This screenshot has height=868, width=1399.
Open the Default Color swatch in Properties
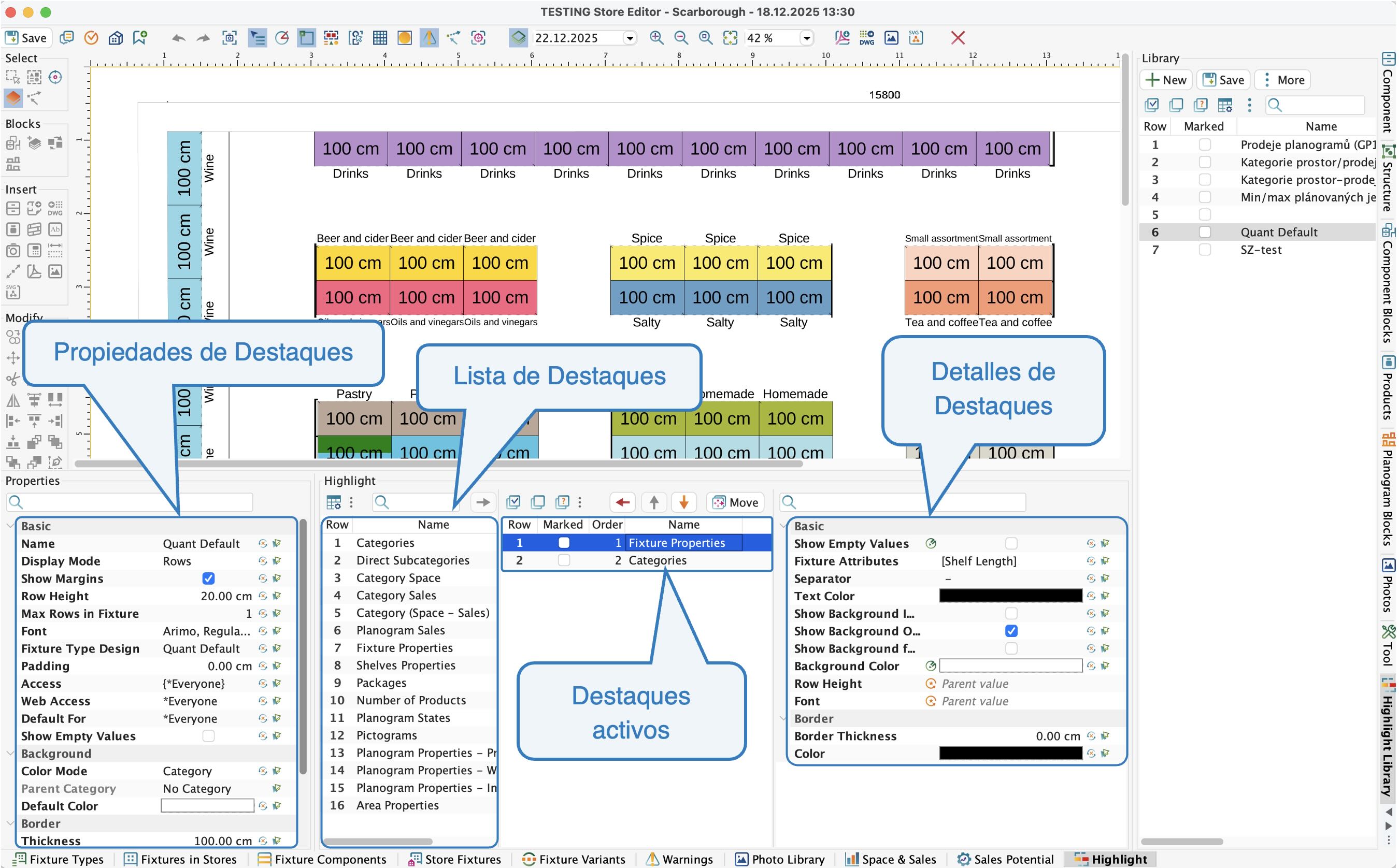click(207, 806)
